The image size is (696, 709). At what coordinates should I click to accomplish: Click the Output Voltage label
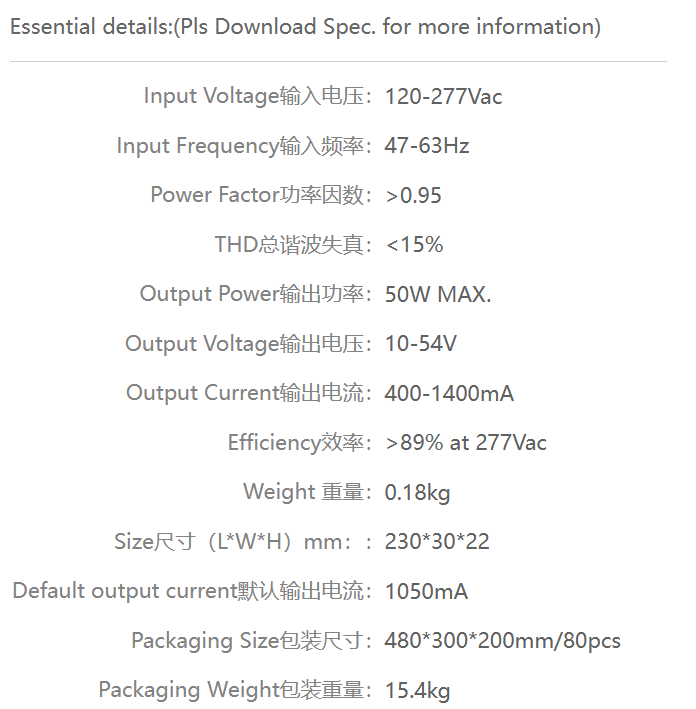click(249, 344)
